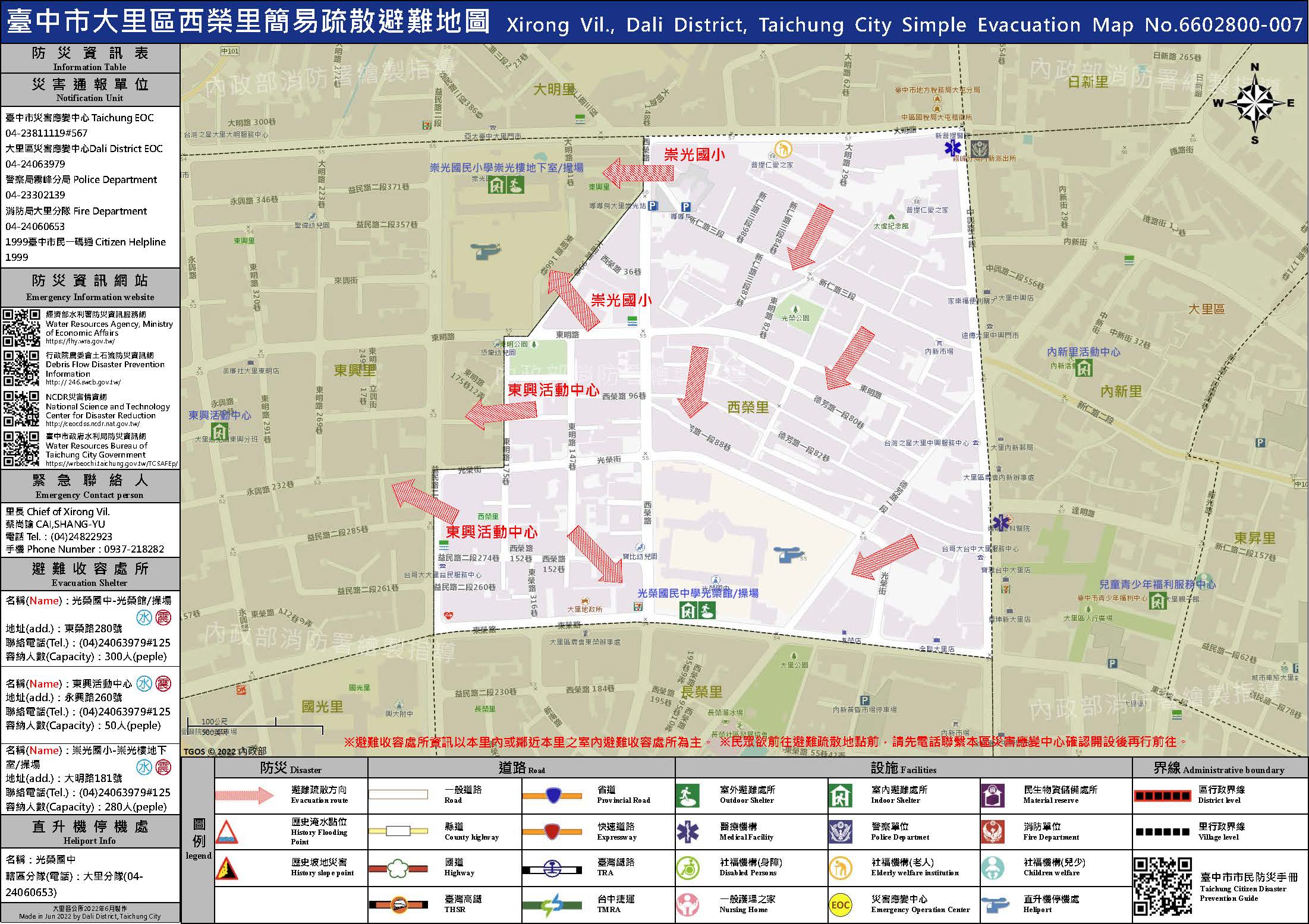Click the TRA railway symbol in legend

tap(552, 869)
